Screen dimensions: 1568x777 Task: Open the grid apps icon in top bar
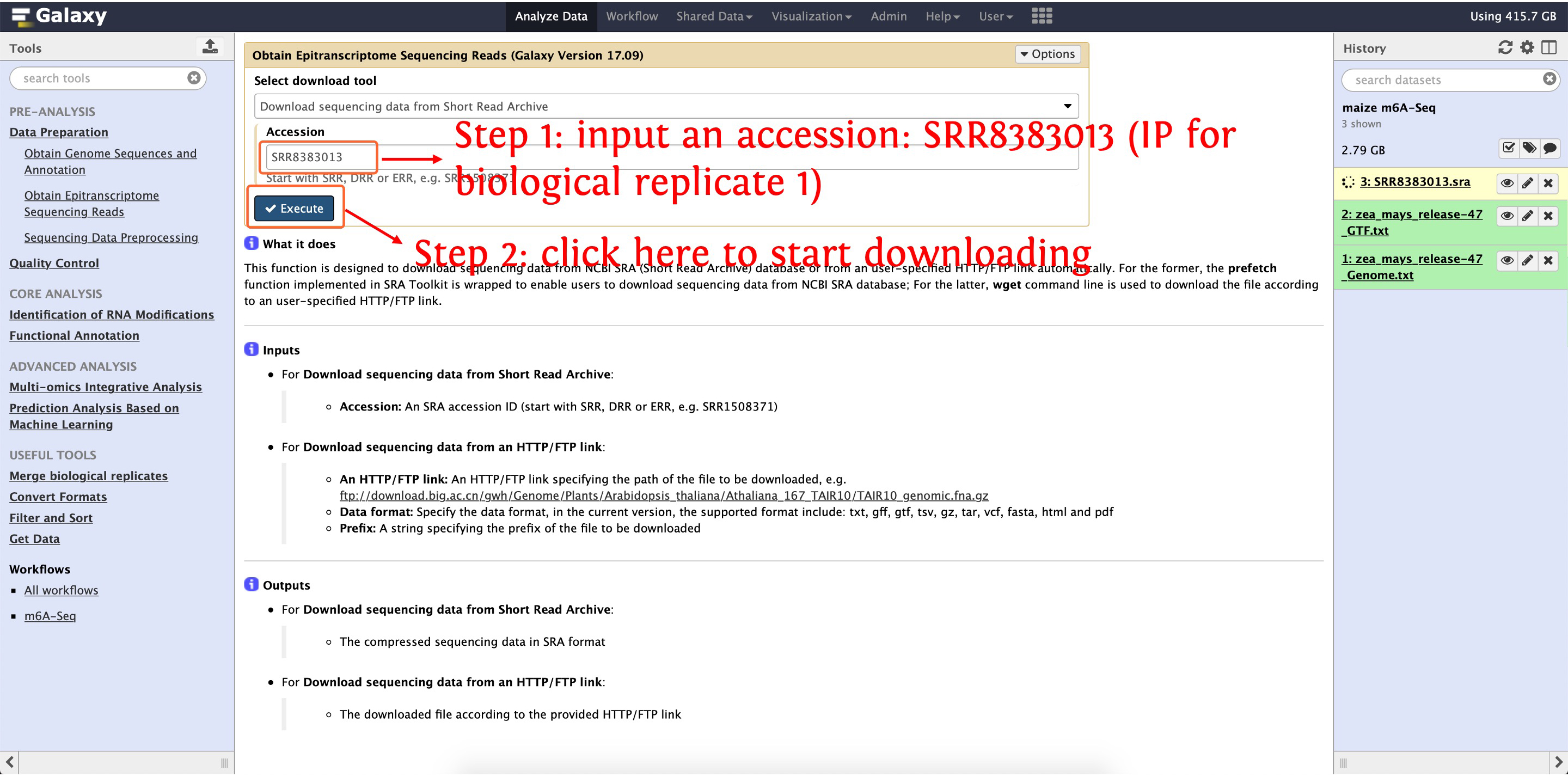(x=1042, y=16)
